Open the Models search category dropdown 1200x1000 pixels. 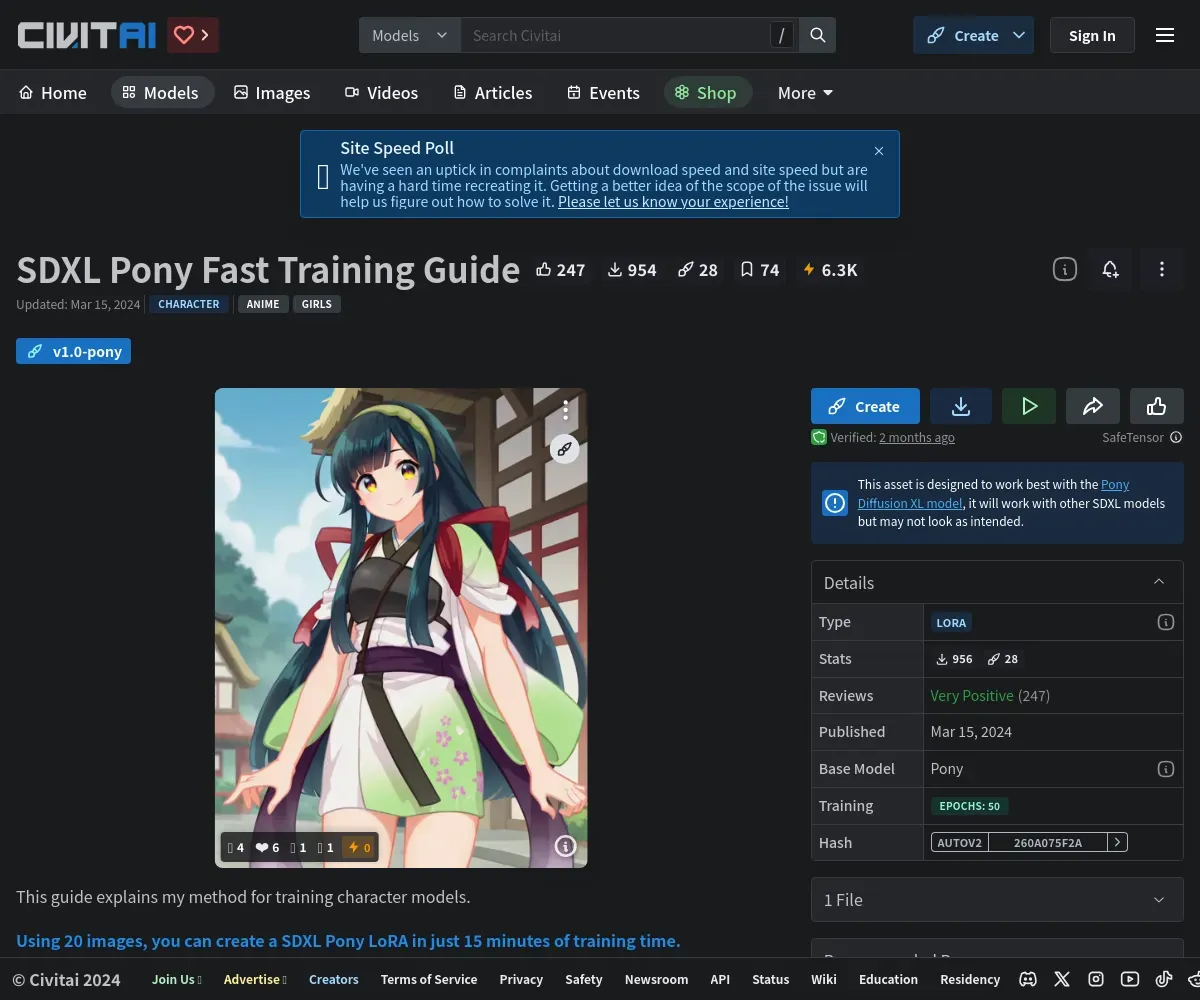(410, 35)
